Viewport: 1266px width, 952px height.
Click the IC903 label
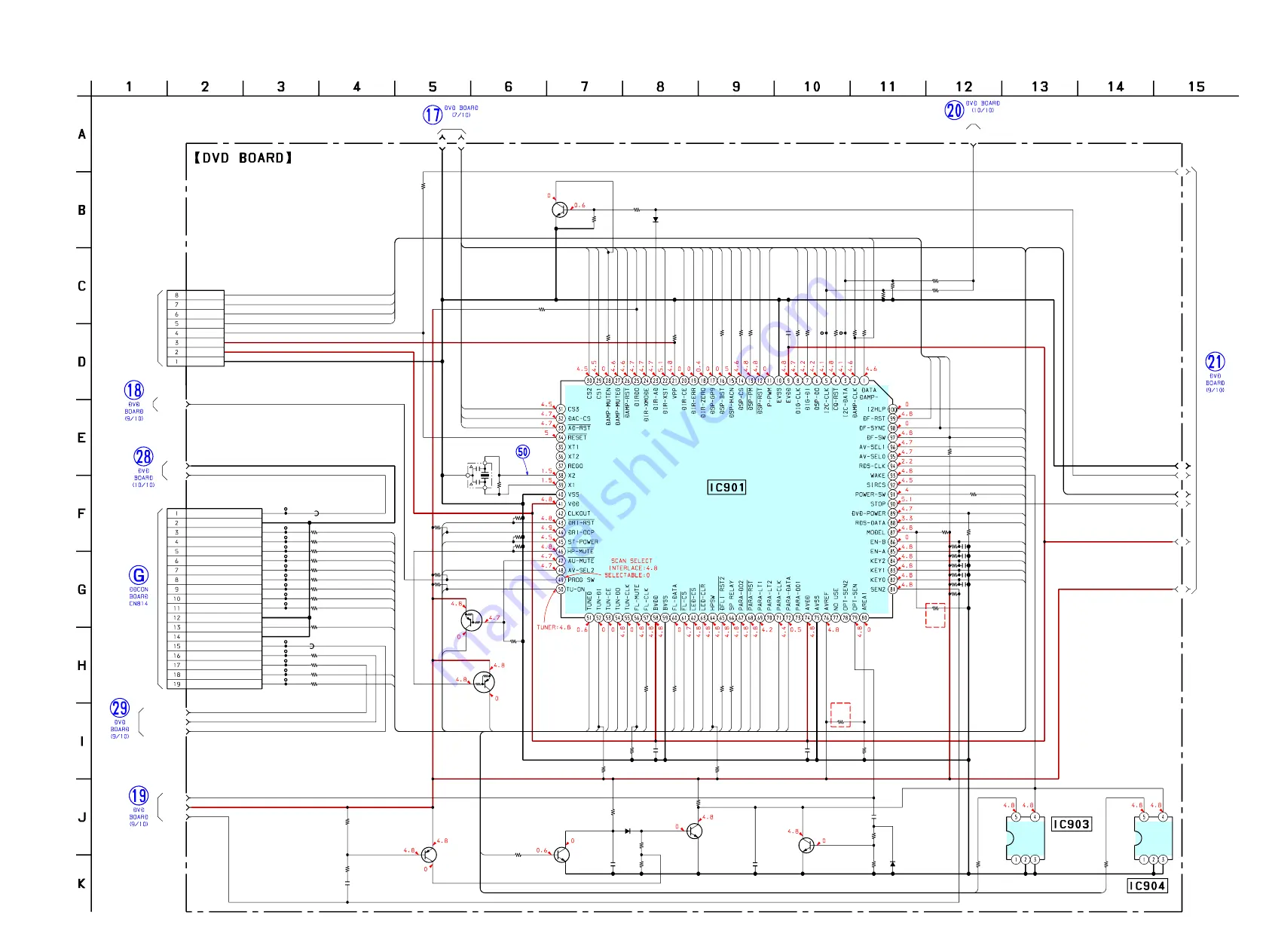click(x=1071, y=825)
